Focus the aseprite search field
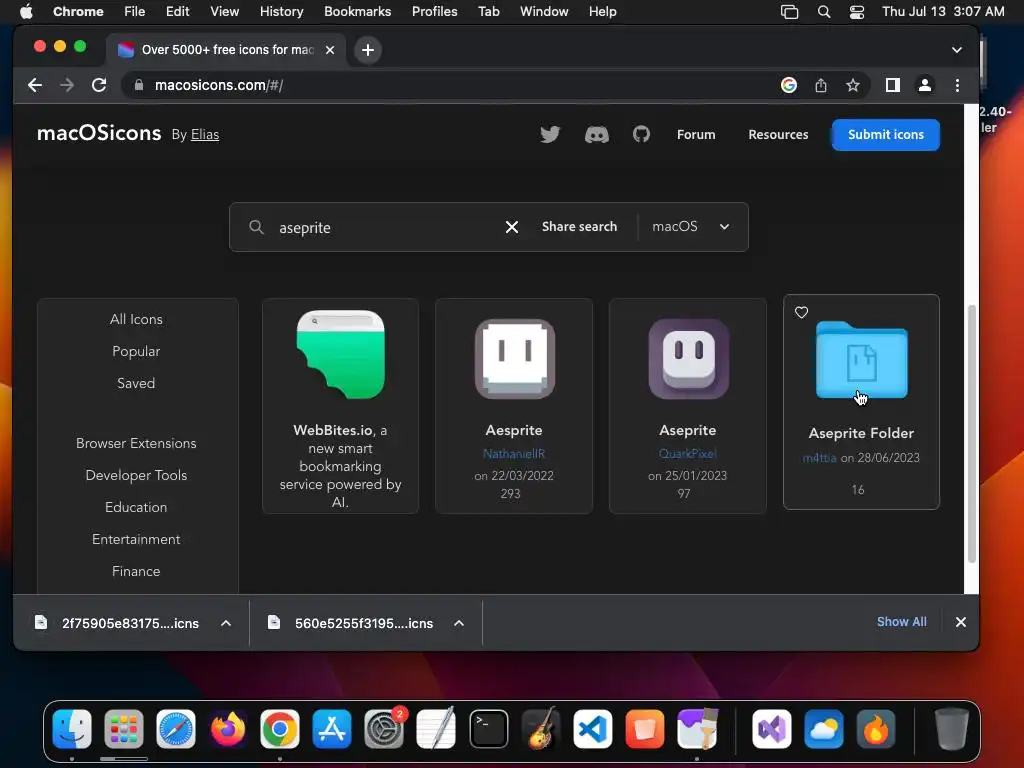The width and height of the screenshot is (1024, 768). (385, 227)
